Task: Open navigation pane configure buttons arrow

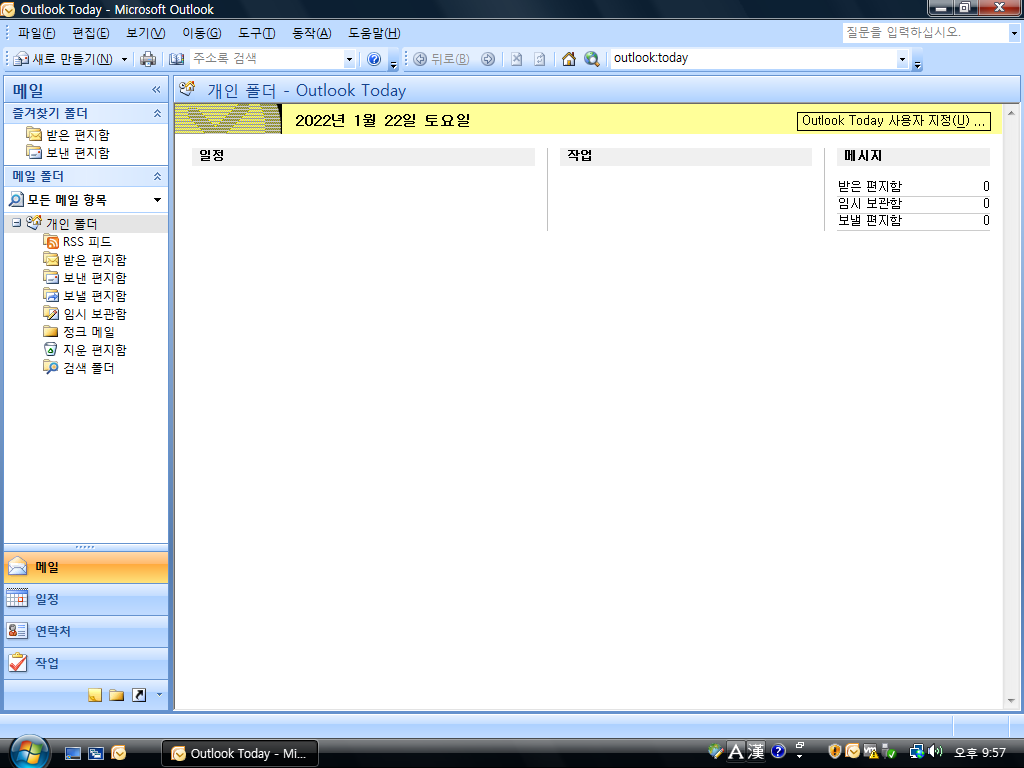Action: pyautogui.click(x=159, y=695)
